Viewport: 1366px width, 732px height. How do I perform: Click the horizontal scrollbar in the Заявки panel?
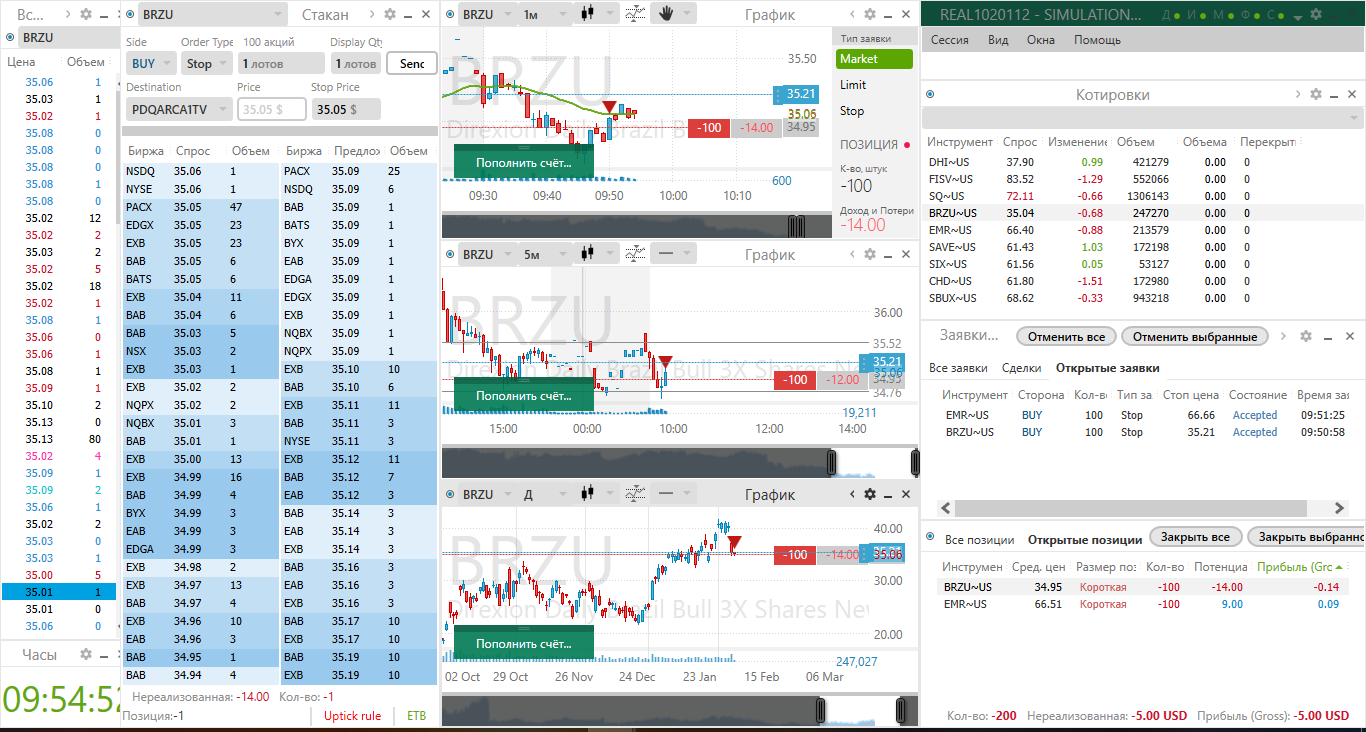pos(1130,508)
